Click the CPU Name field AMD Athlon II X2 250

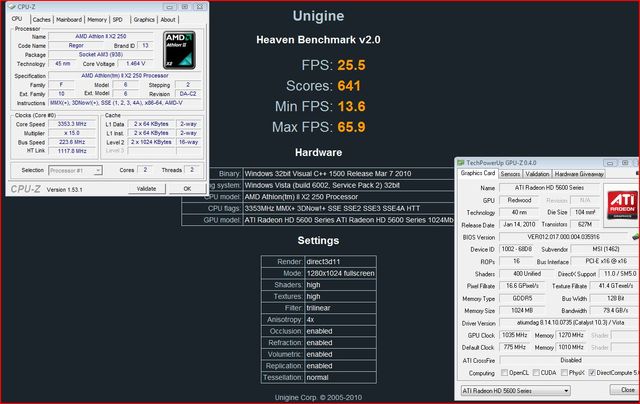click(100, 36)
